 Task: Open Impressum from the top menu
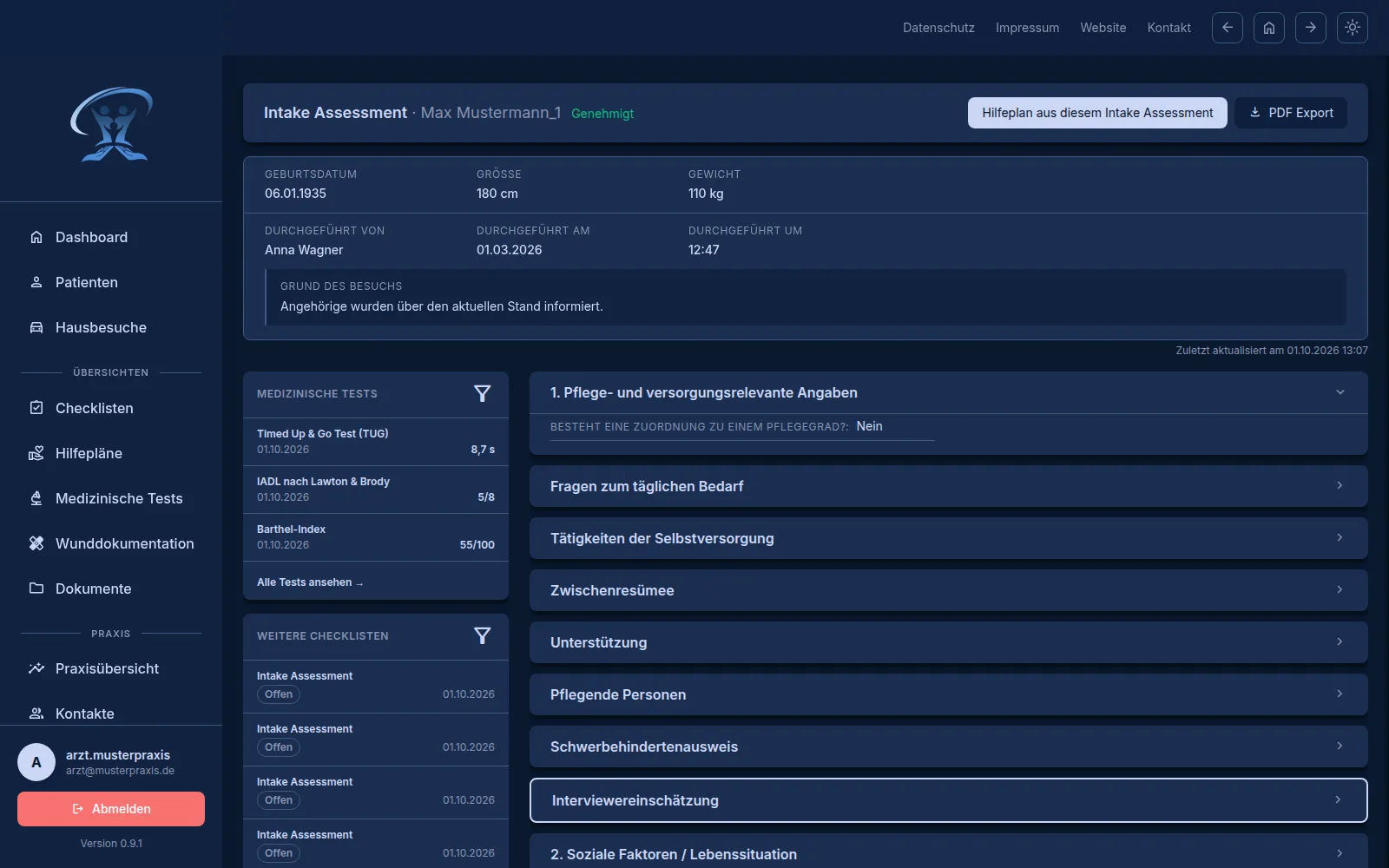(x=1027, y=28)
